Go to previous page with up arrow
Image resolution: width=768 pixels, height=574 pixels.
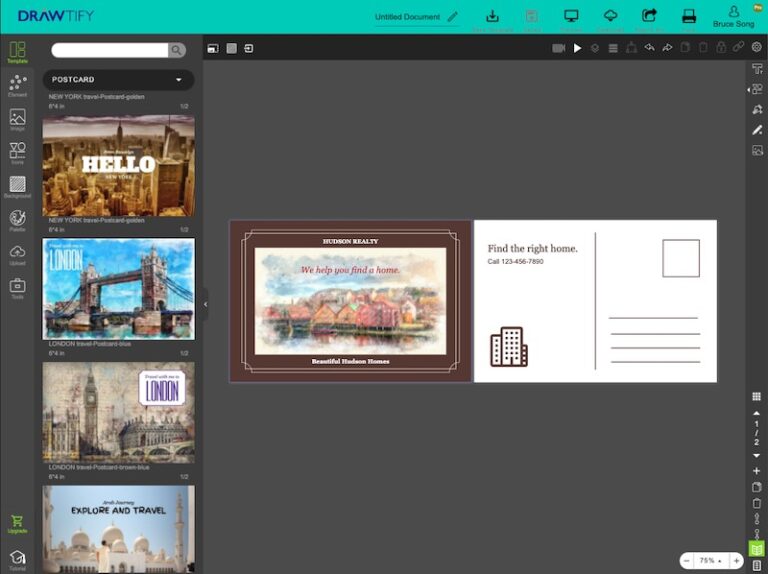click(756, 413)
